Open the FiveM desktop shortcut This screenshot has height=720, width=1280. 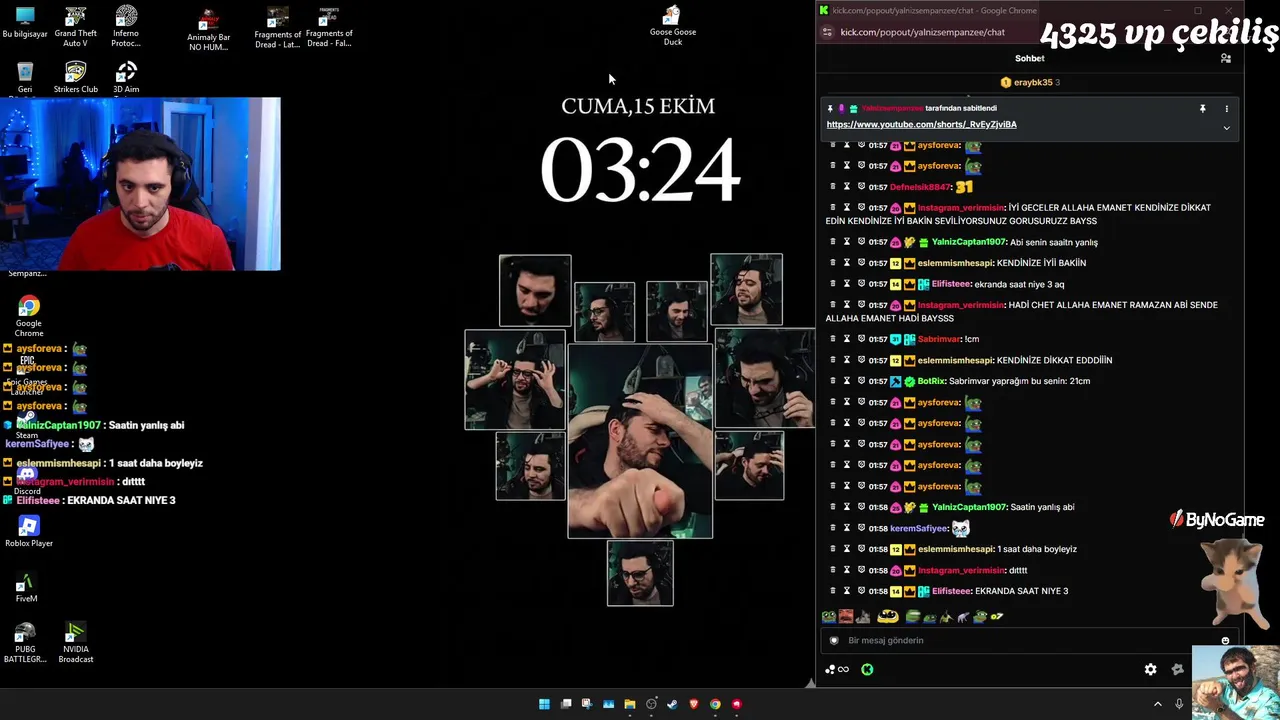(26, 588)
